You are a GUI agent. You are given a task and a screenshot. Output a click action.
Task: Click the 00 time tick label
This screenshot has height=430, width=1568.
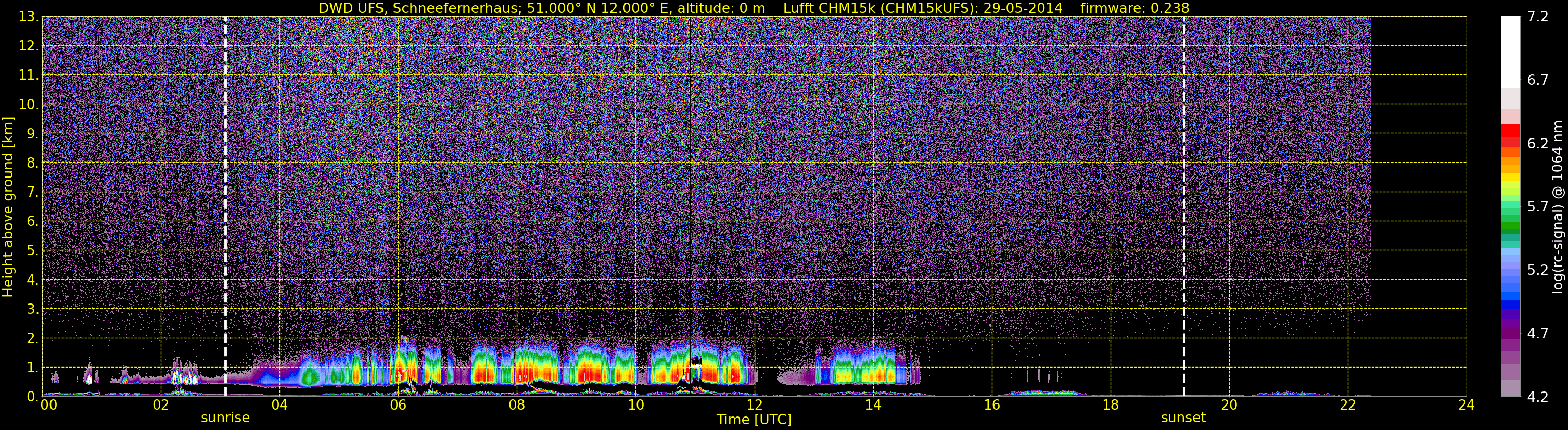click(x=49, y=406)
